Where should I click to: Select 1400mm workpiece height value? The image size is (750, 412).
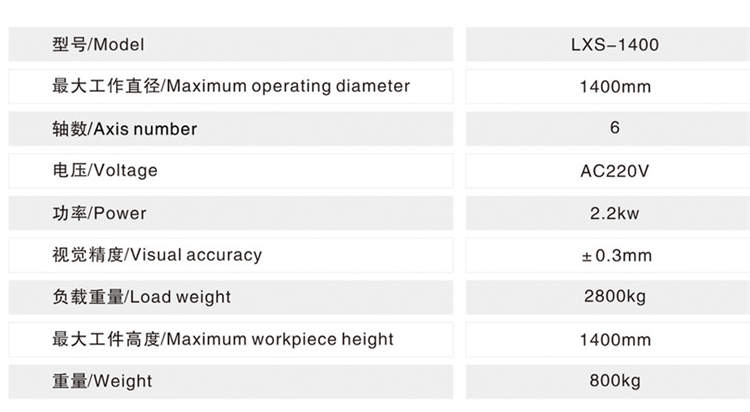coord(615,339)
